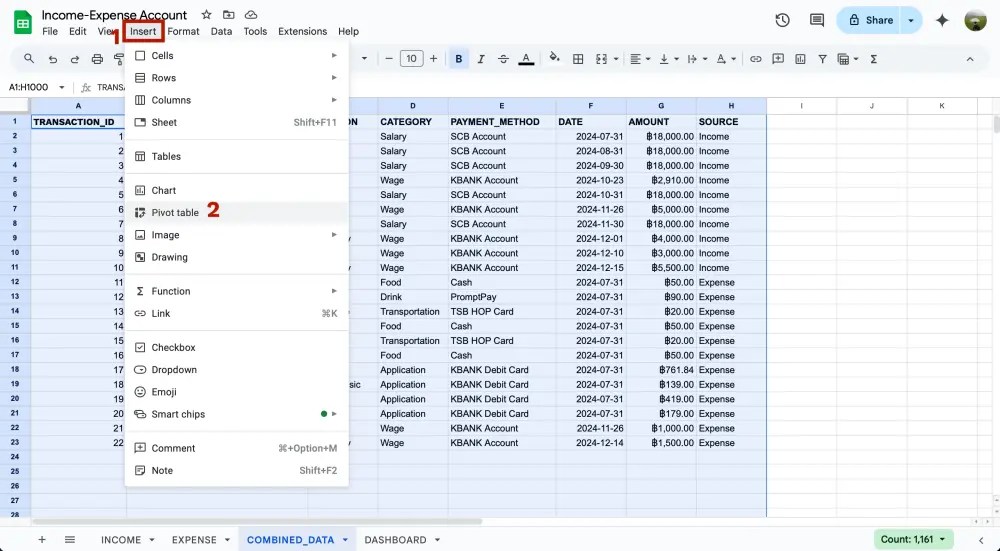Screen dimensions: 1000x551
Task: Open the COMBINED_DATA tab dropdown arrow
Action: pos(345,540)
